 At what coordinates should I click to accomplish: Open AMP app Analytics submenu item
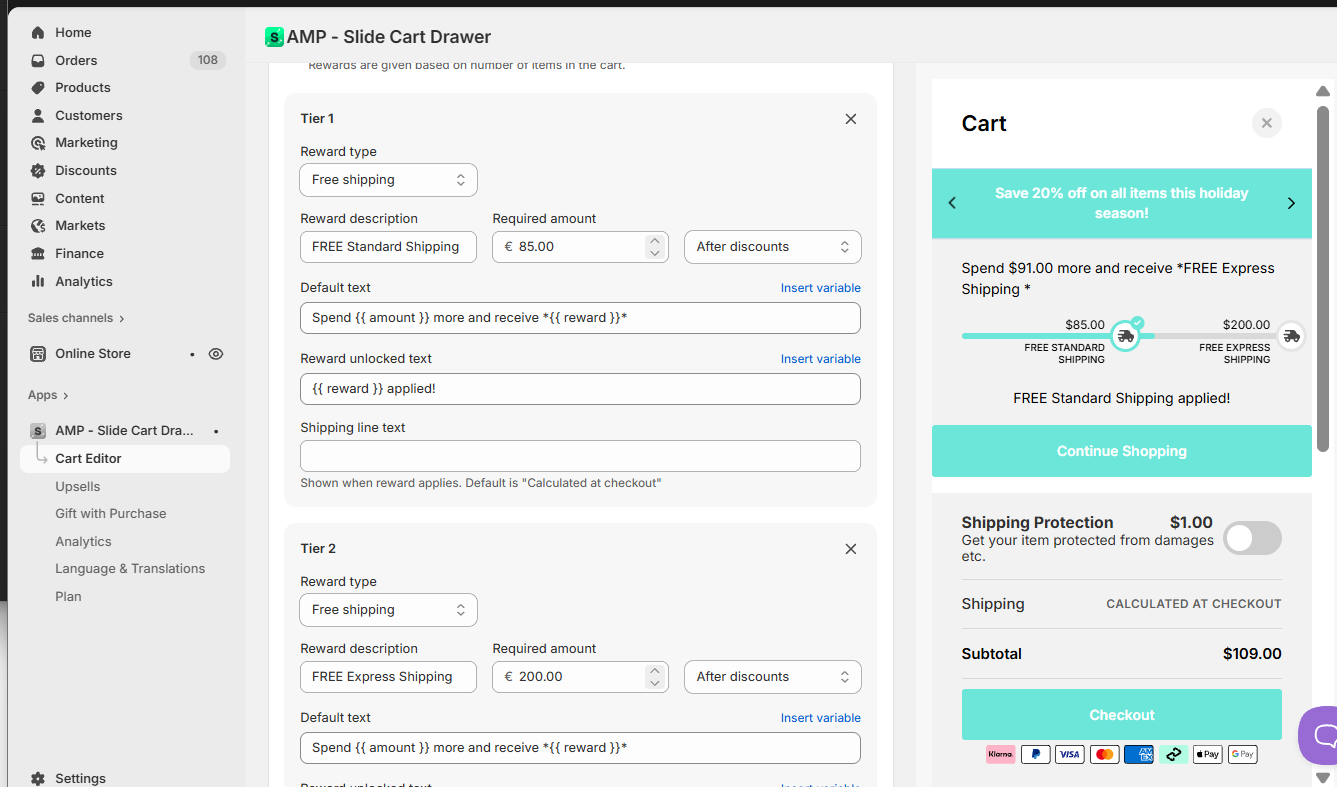click(x=83, y=542)
